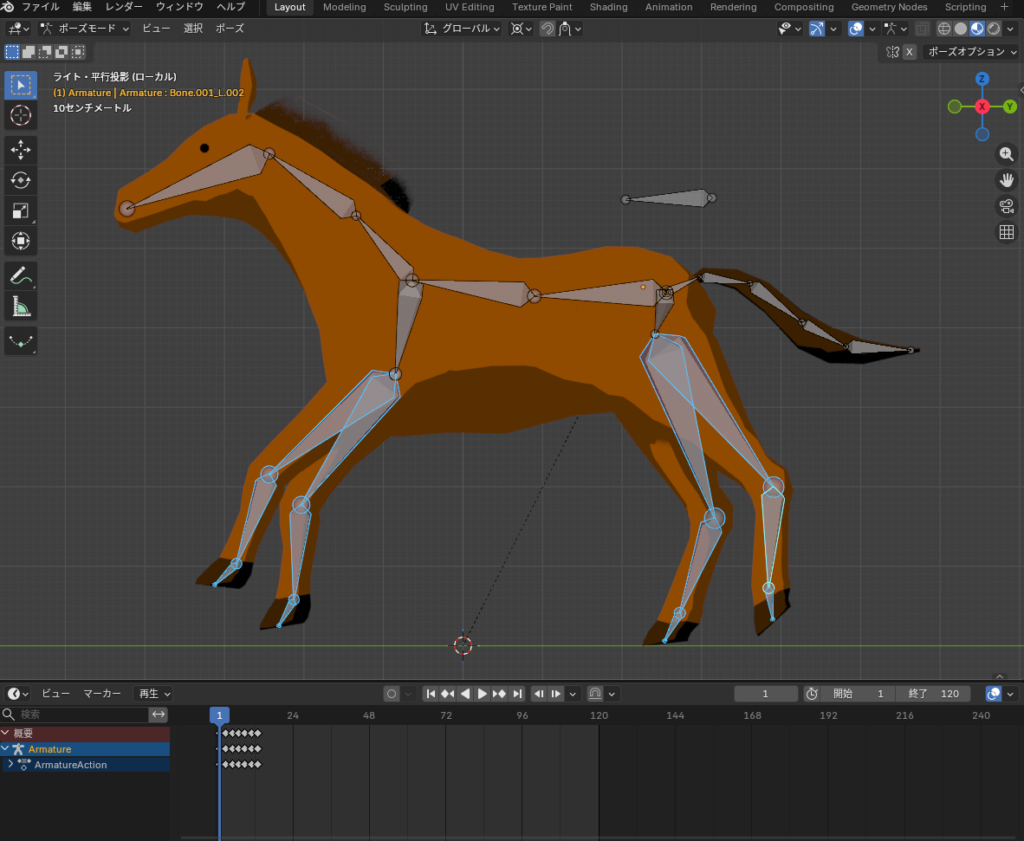Expand the ArmatureAction tree item
This screenshot has width=1024, height=841.
point(10,765)
